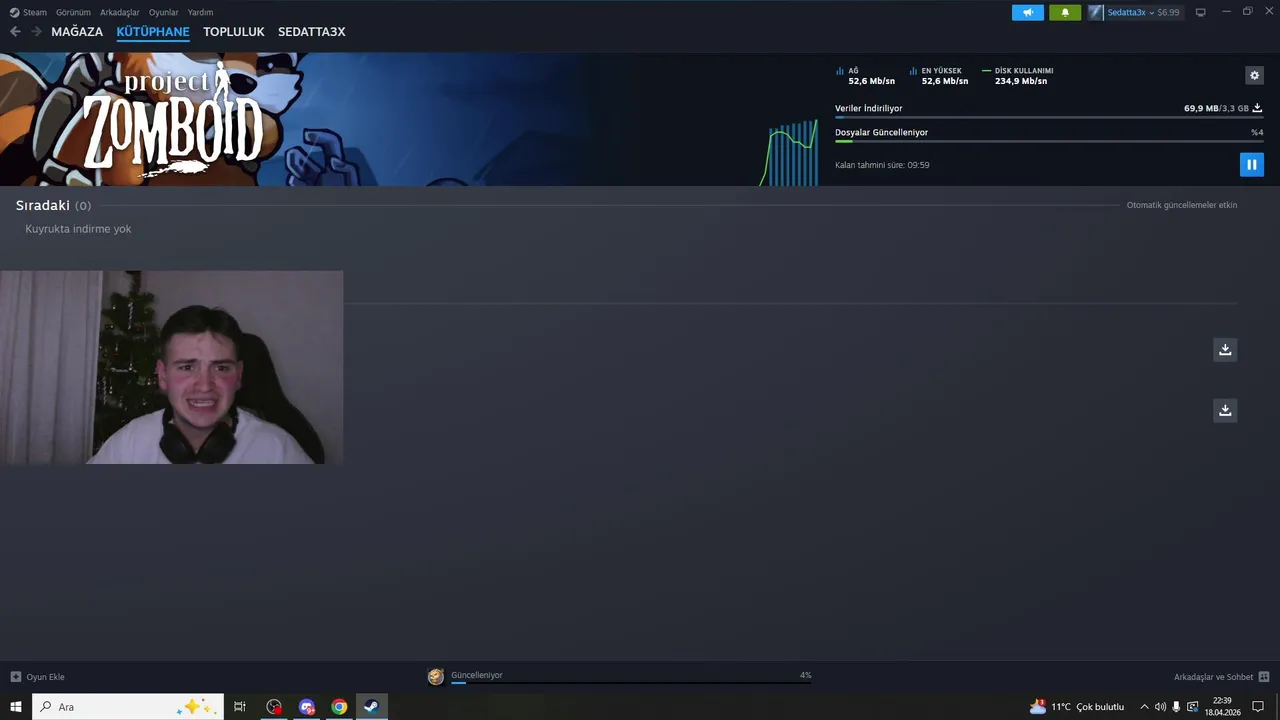Click the EN YÜKSEK peak speed readout
1280x720 pixels.
(x=939, y=76)
